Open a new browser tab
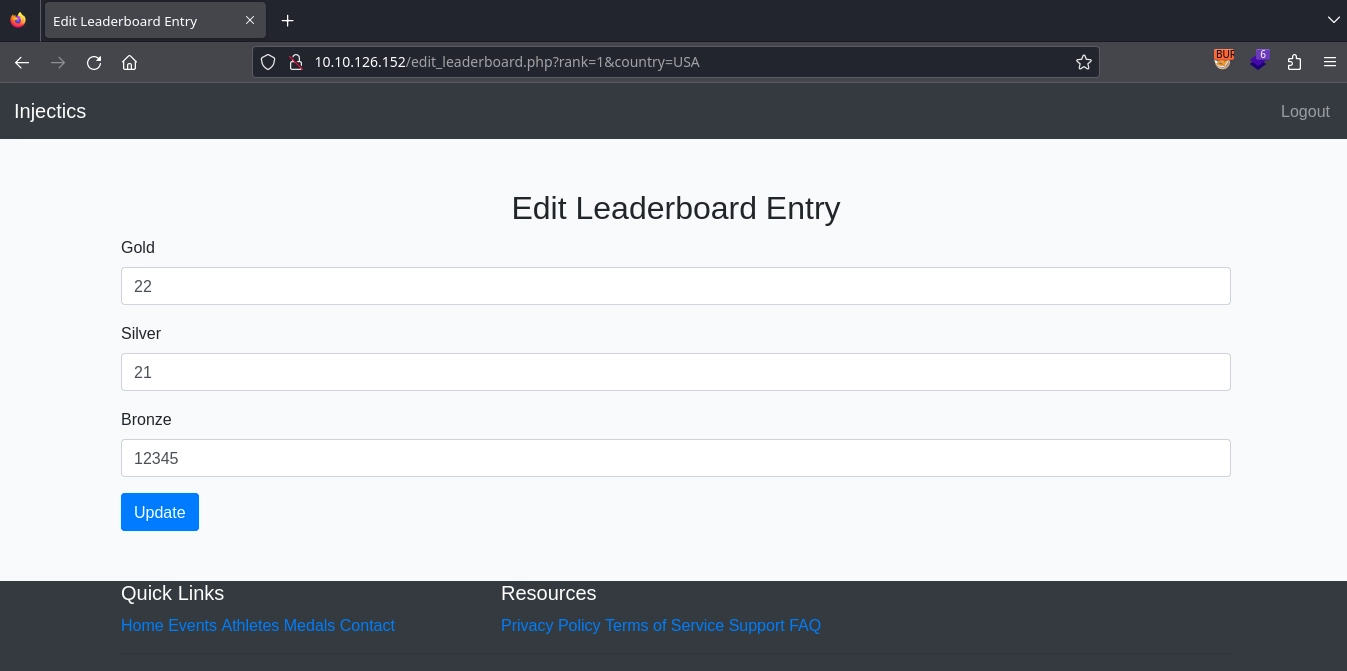This screenshot has height=671, width=1347. pyautogui.click(x=287, y=20)
